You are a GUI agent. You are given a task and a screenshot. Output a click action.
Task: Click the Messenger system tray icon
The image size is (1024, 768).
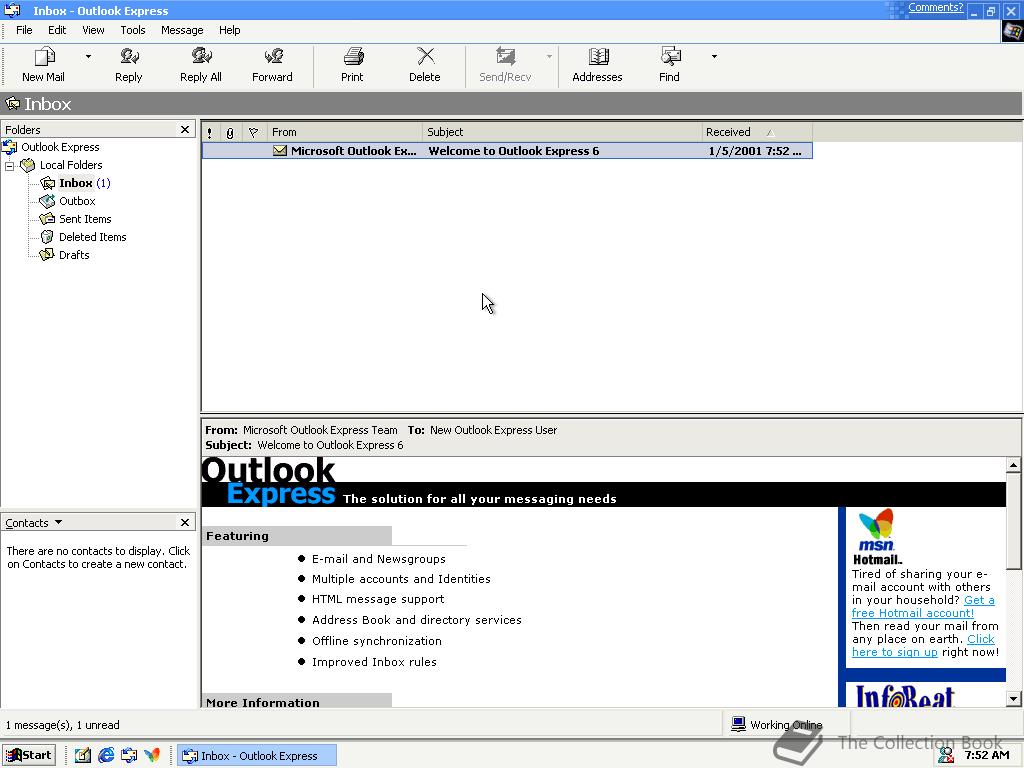[946, 756]
